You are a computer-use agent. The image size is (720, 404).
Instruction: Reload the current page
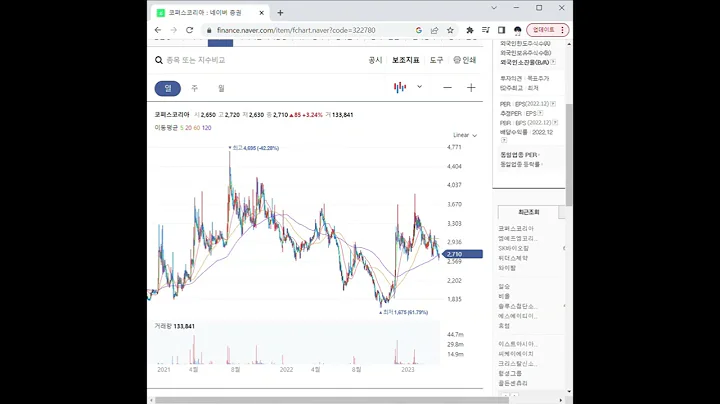pos(189,30)
